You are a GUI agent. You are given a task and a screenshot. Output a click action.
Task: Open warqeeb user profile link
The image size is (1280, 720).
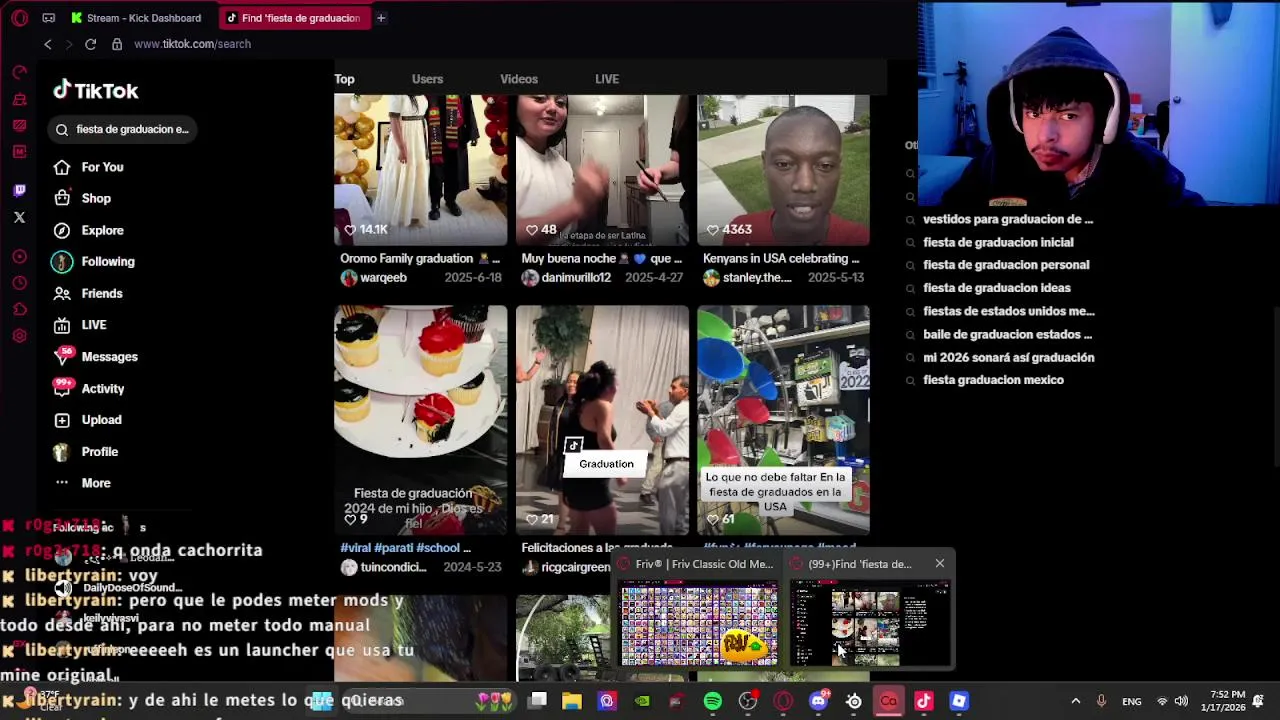tap(383, 278)
